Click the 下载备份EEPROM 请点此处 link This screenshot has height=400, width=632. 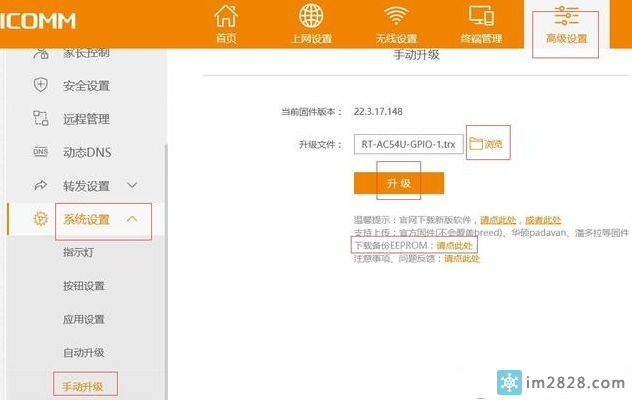(x=456, y=245)
